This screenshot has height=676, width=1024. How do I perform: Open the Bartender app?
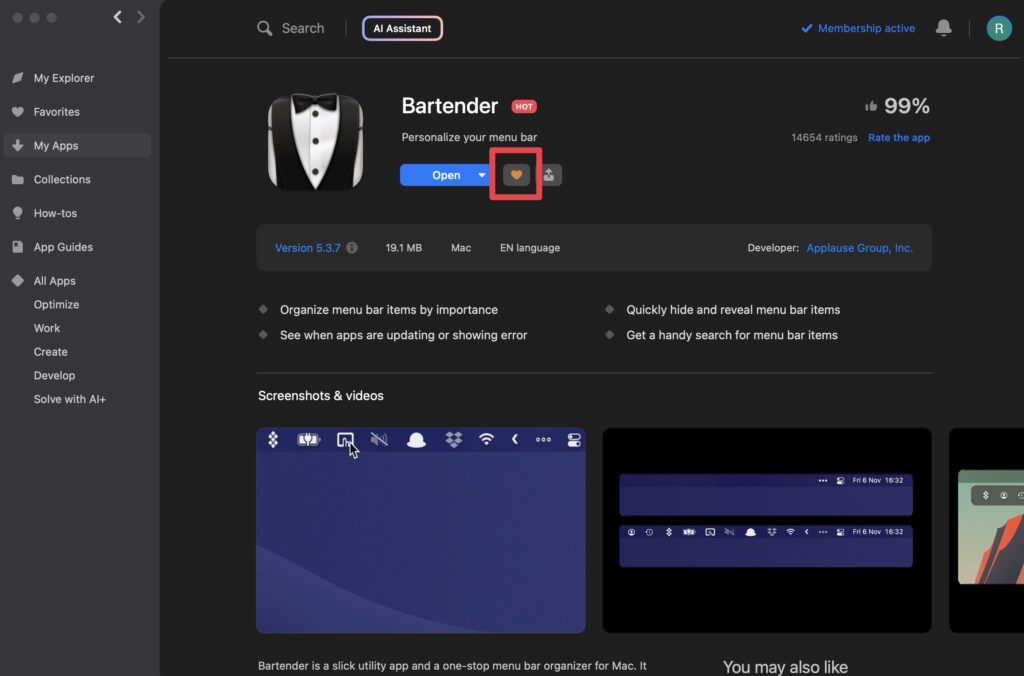446,175
